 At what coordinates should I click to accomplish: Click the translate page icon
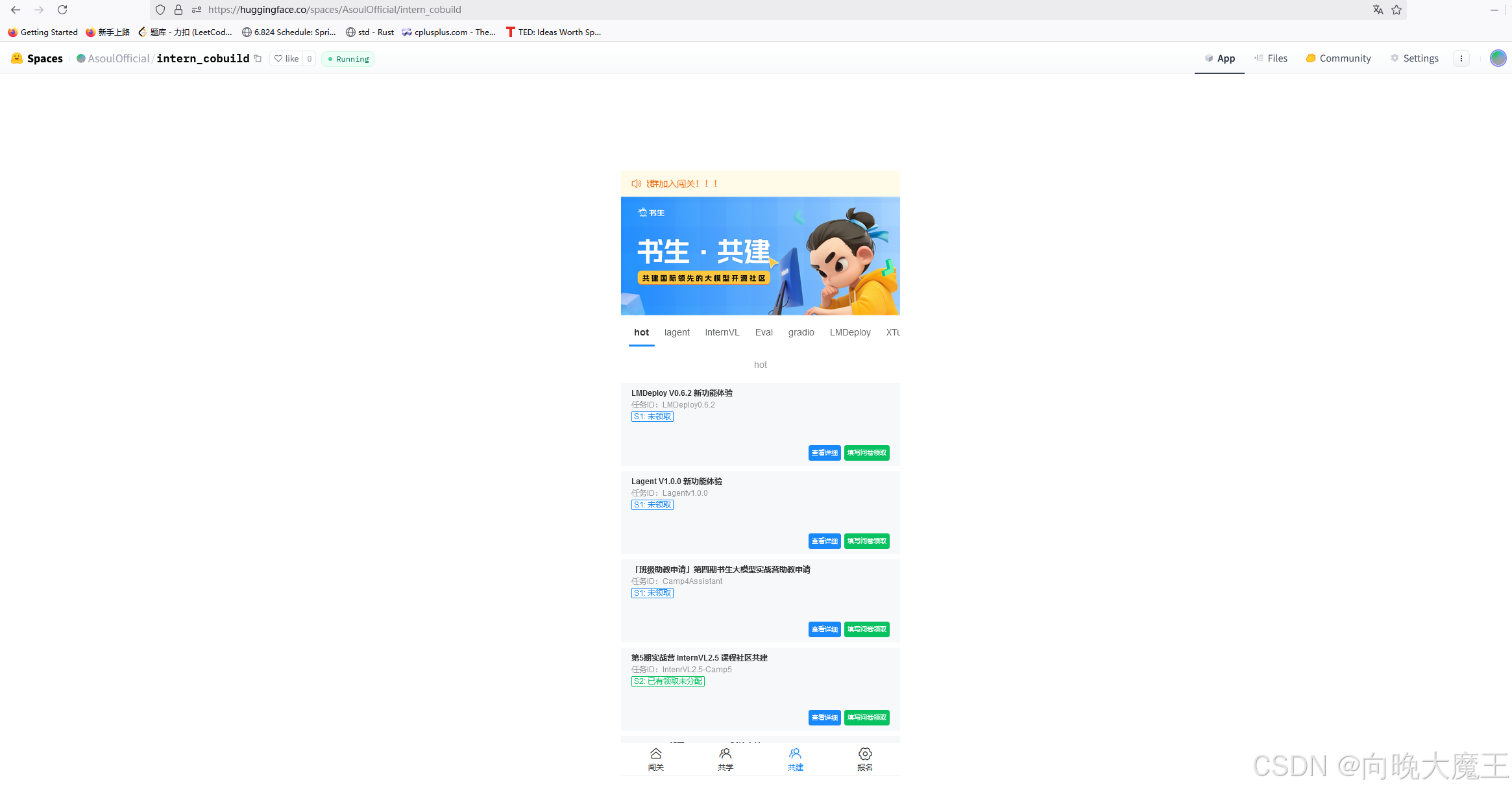(x=1378, y=10)
